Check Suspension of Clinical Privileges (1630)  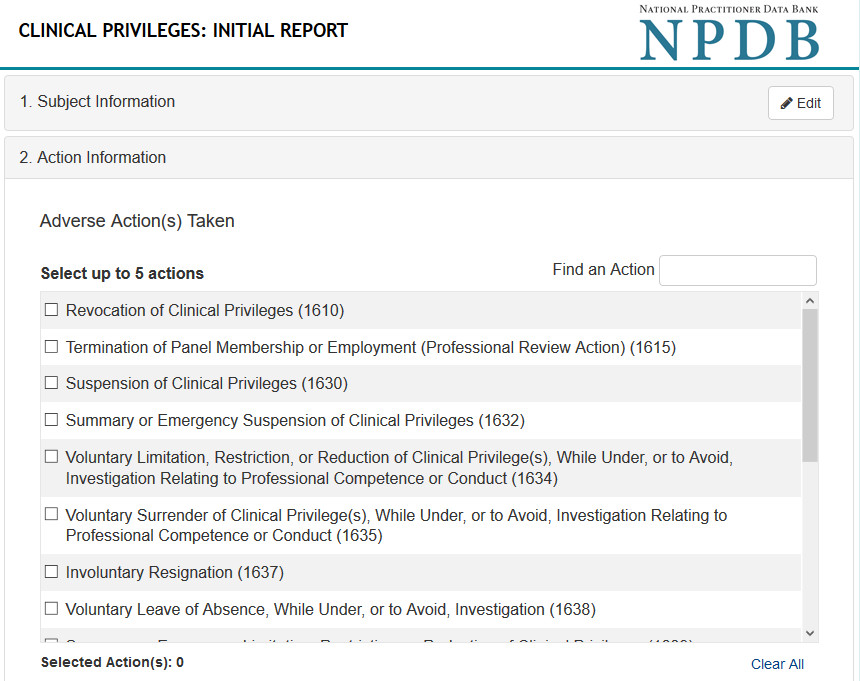click(51, 383)
